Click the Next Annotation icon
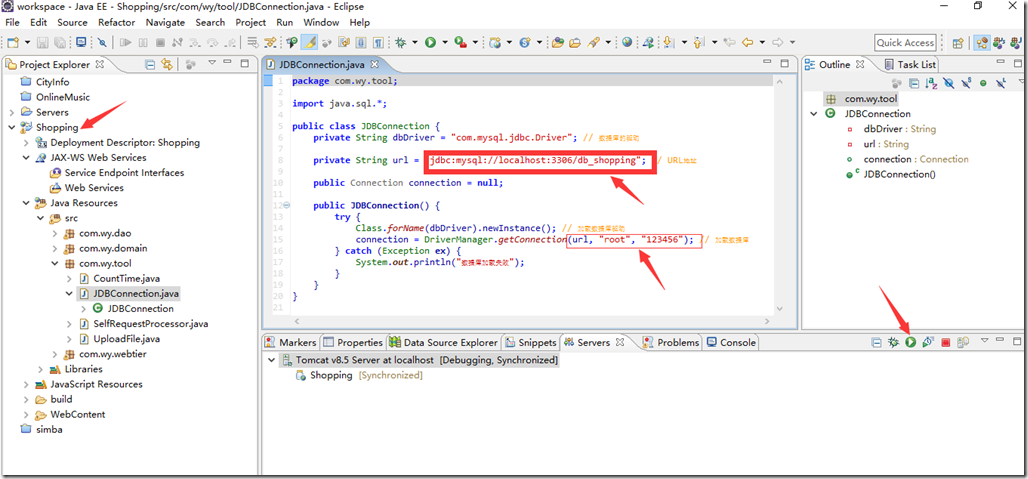The width and height of the screenshot is (1028, 479). point(668,43)
